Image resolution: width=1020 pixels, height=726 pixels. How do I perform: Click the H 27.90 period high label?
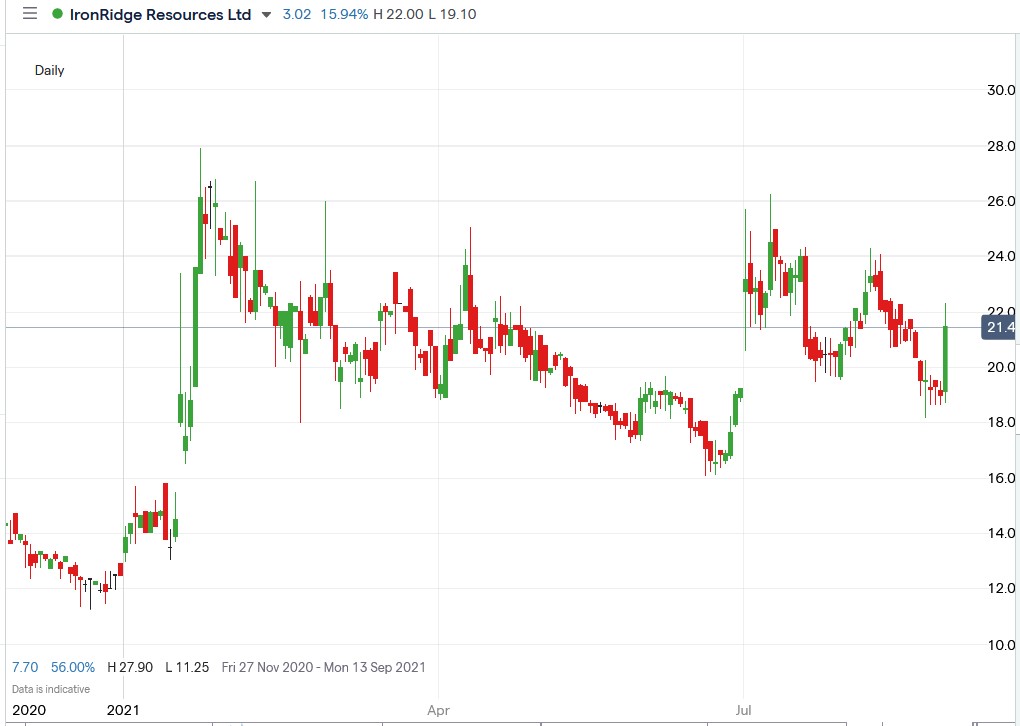[129, 667]
